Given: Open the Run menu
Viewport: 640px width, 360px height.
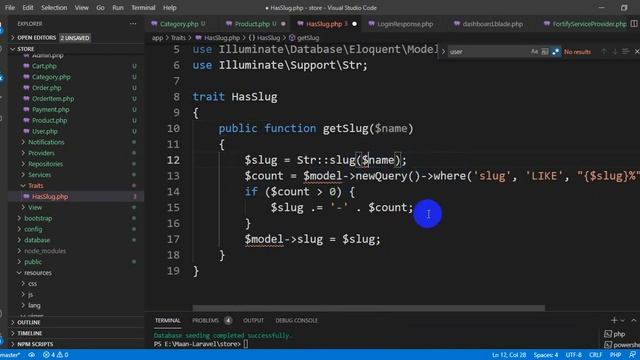Looking at the screenshot, I should (118, 8).
